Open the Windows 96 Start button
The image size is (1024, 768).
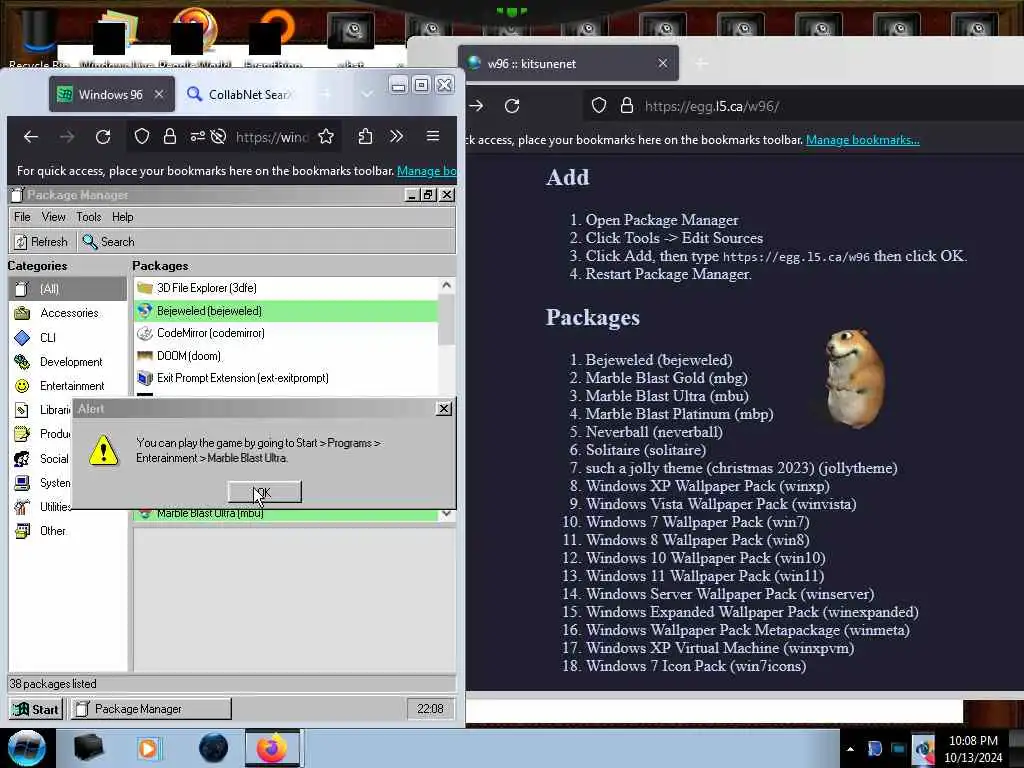coord(37,709)
